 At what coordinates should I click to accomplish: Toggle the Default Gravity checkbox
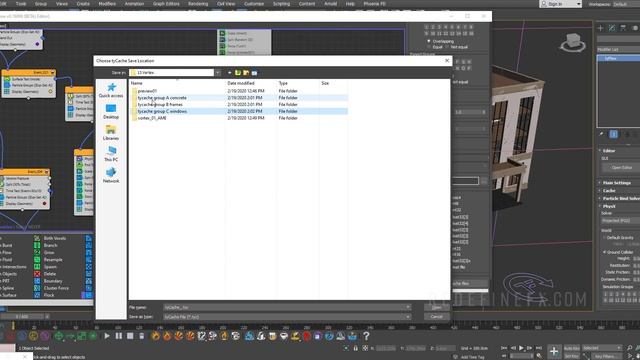click(605, 238)
